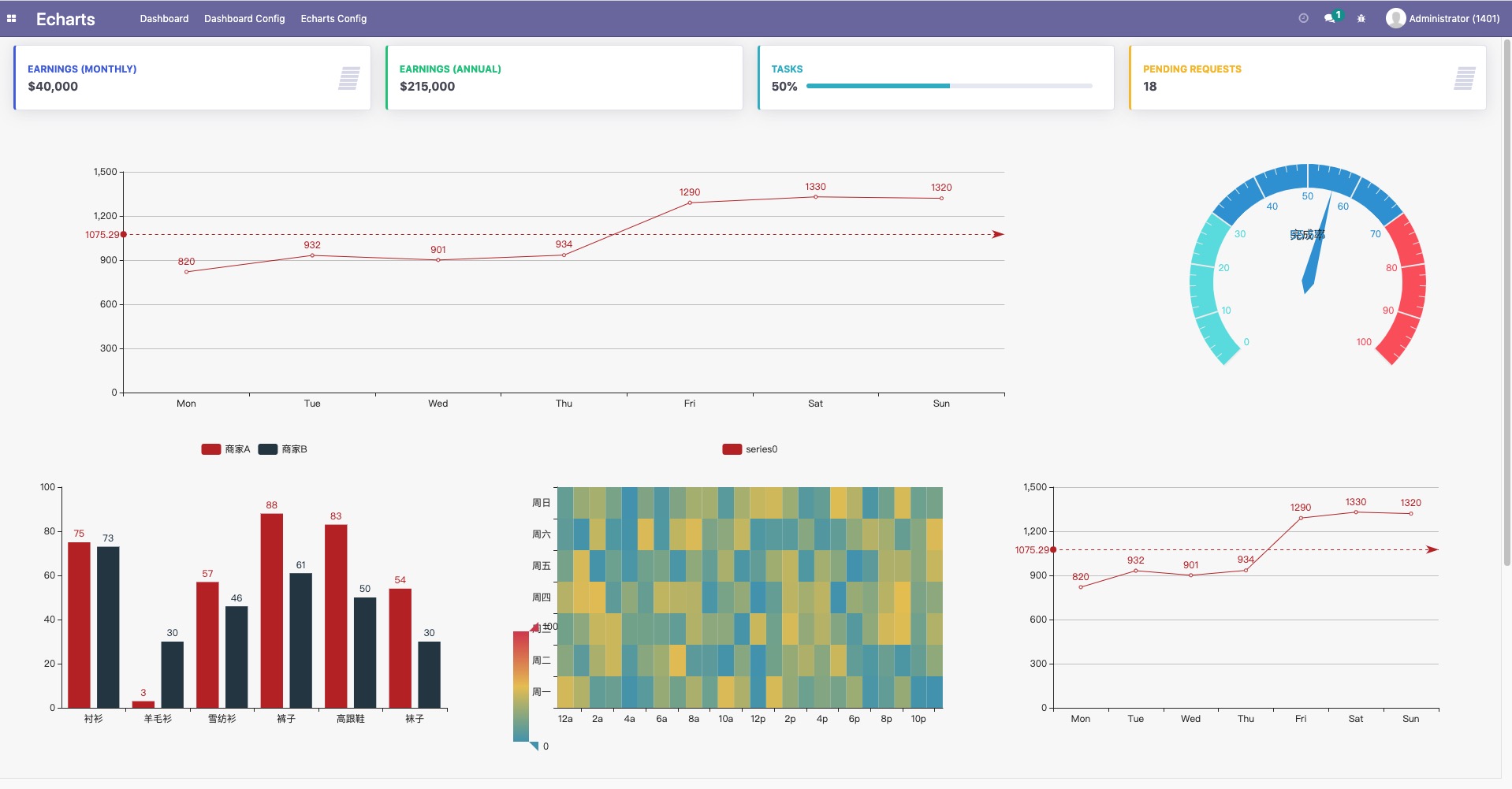Image resolution: width=1512 pixels, height=789 pixels.
Task: Open the conversations chat icon with badge
Action: [1332, 17]
